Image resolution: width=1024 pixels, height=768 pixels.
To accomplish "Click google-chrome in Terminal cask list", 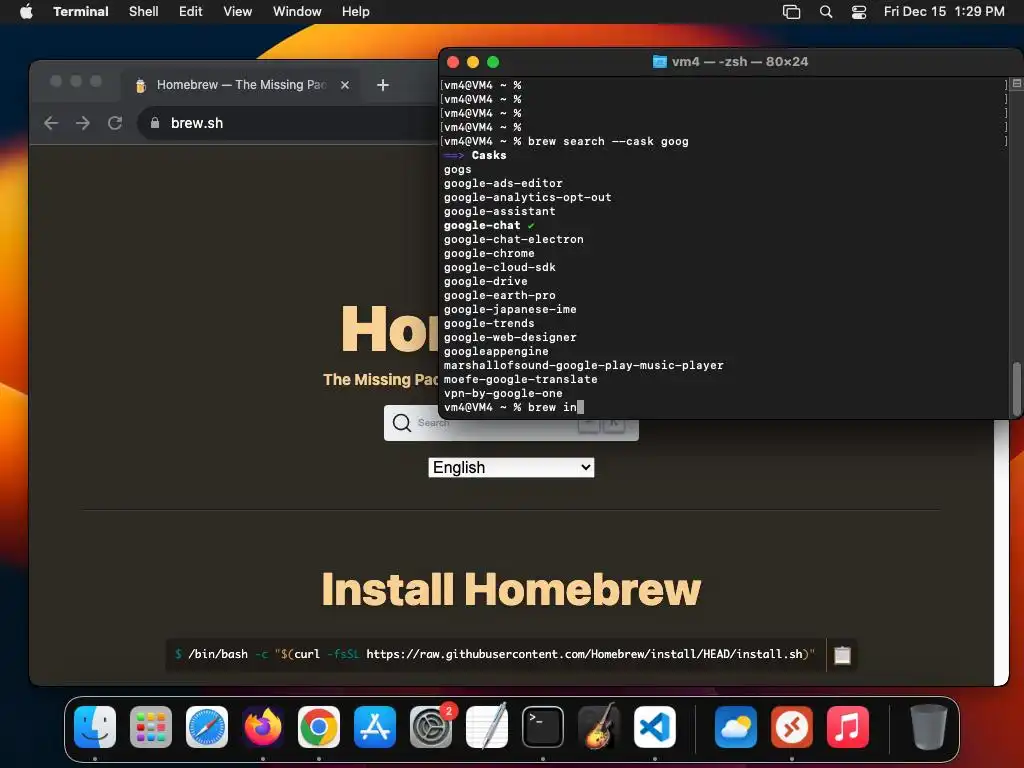I will coord(489,253).
